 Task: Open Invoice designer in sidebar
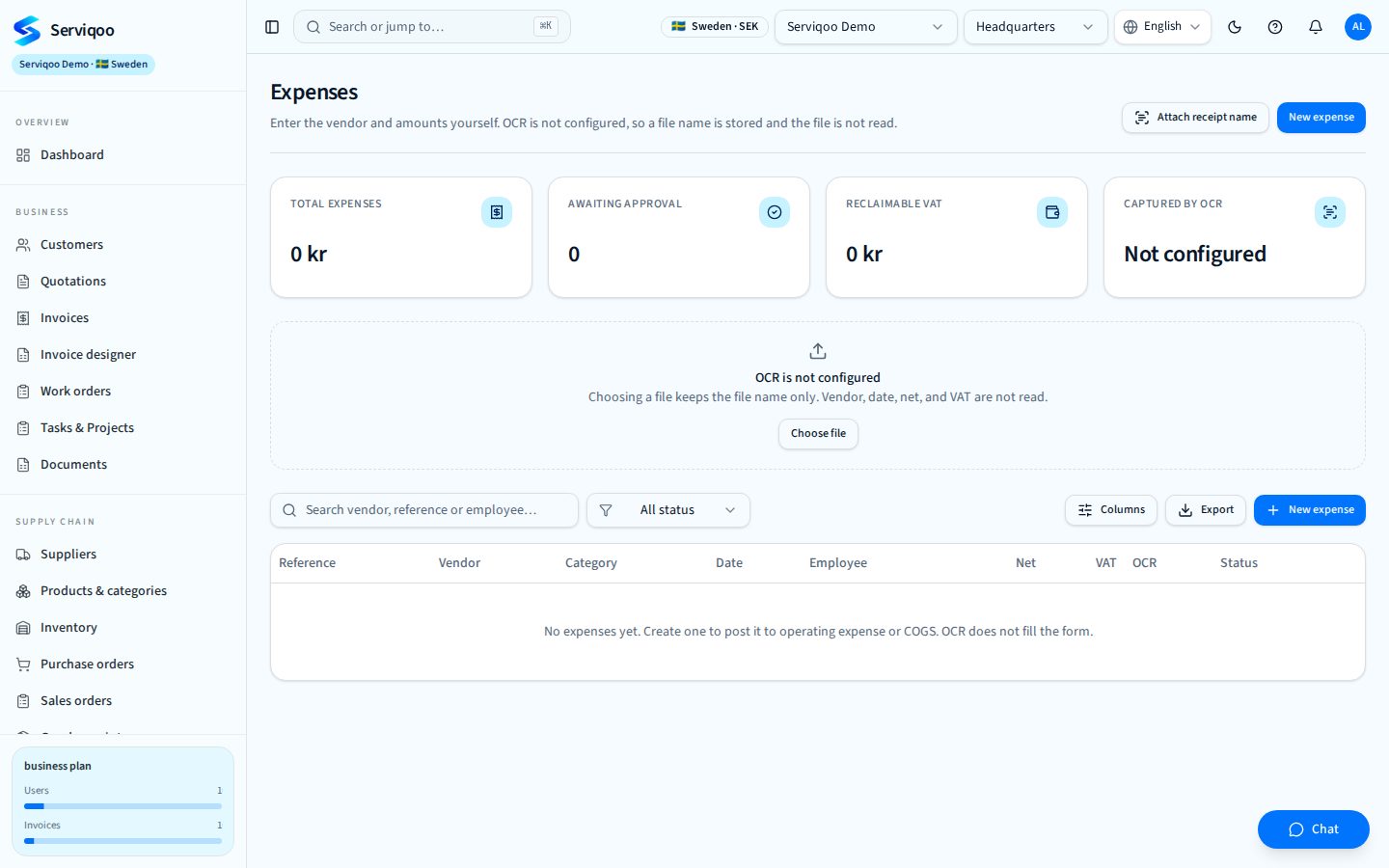coord(123,355)
